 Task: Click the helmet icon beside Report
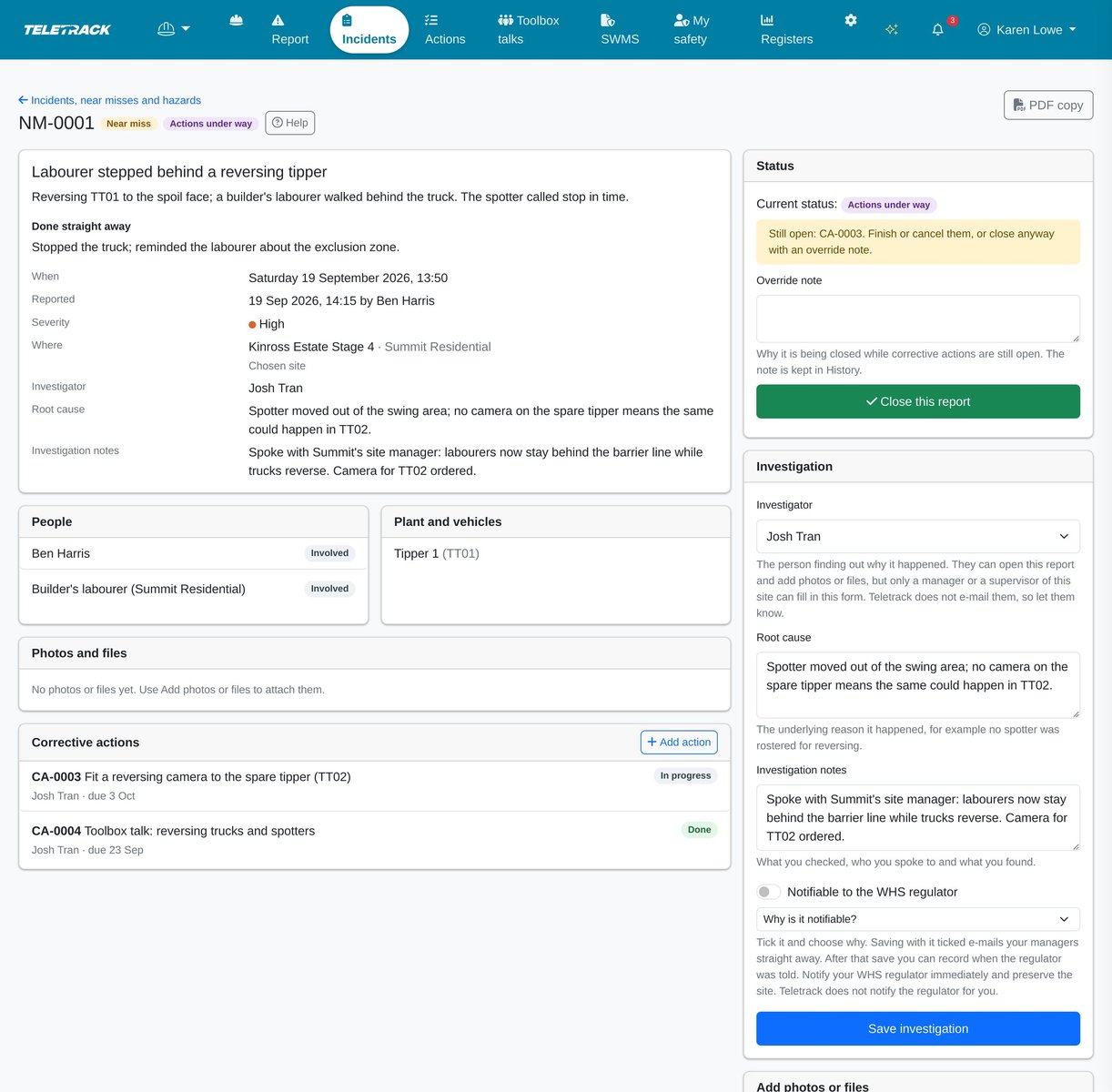point(237,20)
